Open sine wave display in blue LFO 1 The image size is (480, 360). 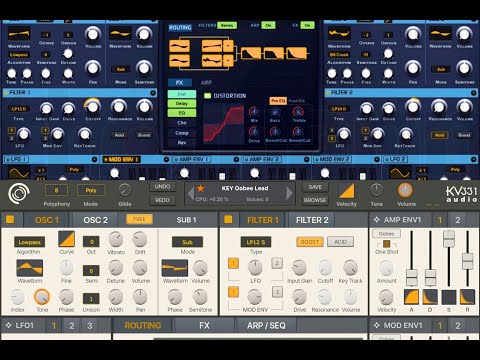tap(19, 173)
